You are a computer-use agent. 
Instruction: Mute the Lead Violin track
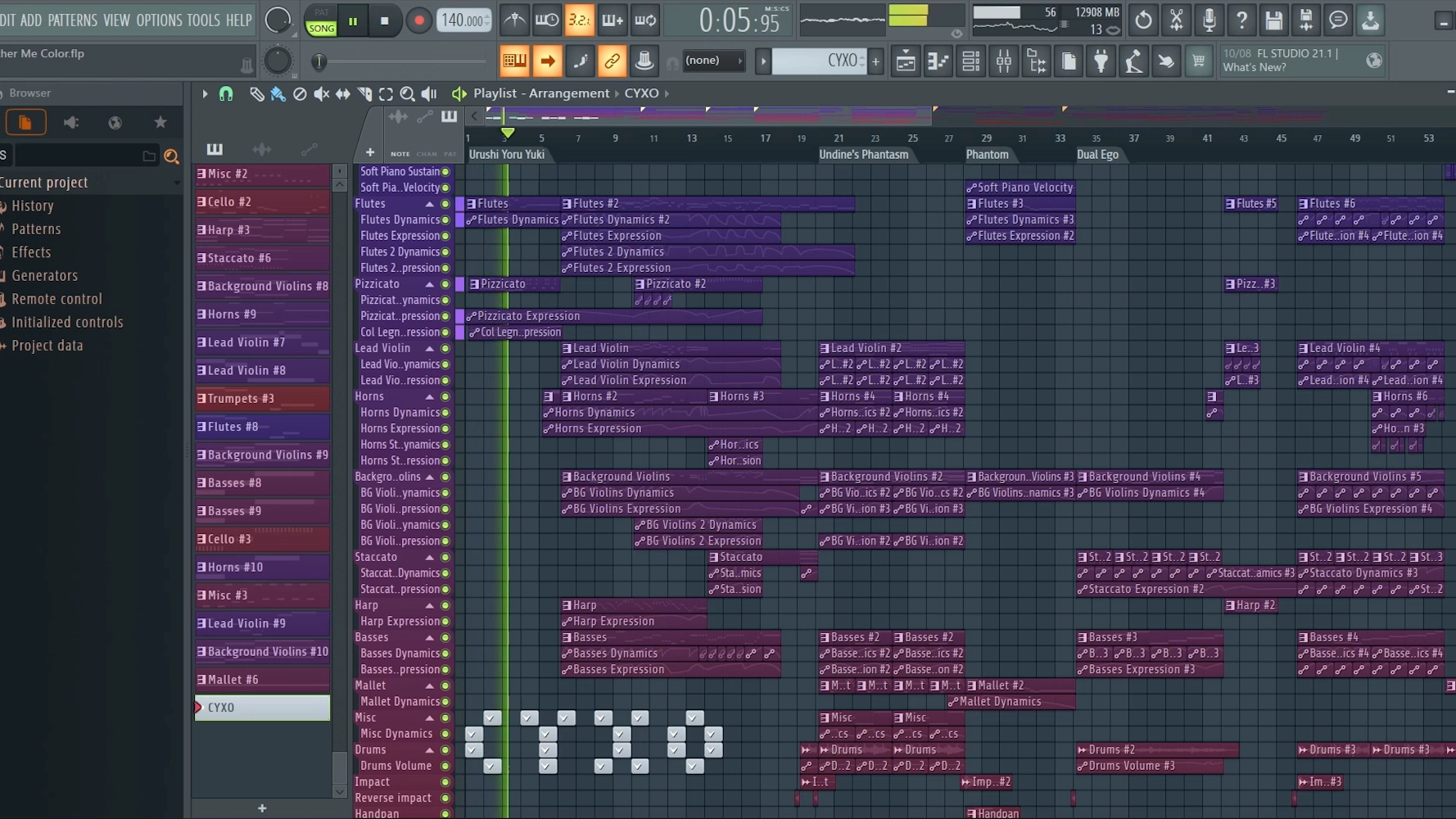[445, 349]
